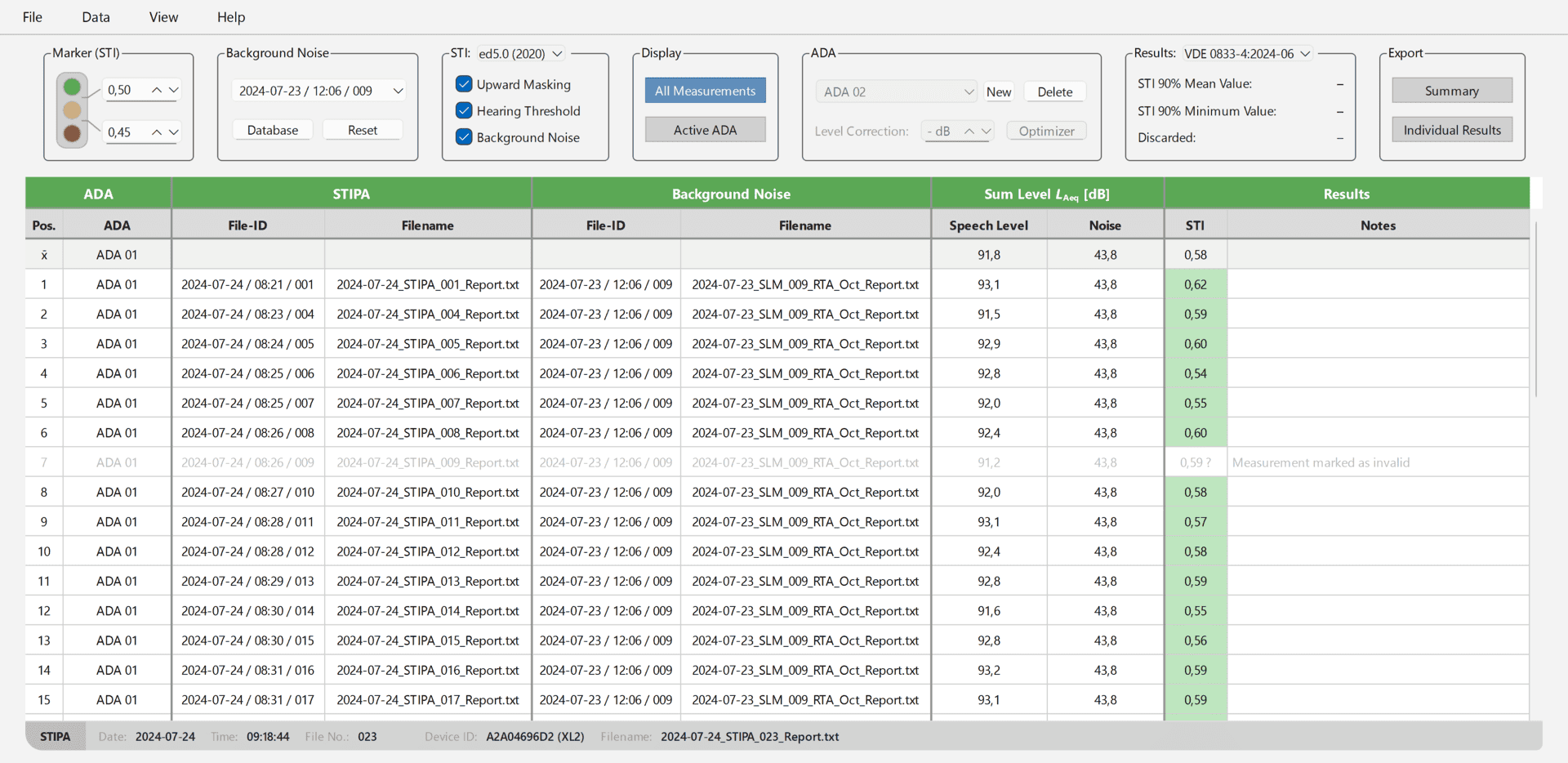Select STIPA File-ID 2024-07-24 / 08:30 / 014
The image size is (1568, 763).
point(247,611)
